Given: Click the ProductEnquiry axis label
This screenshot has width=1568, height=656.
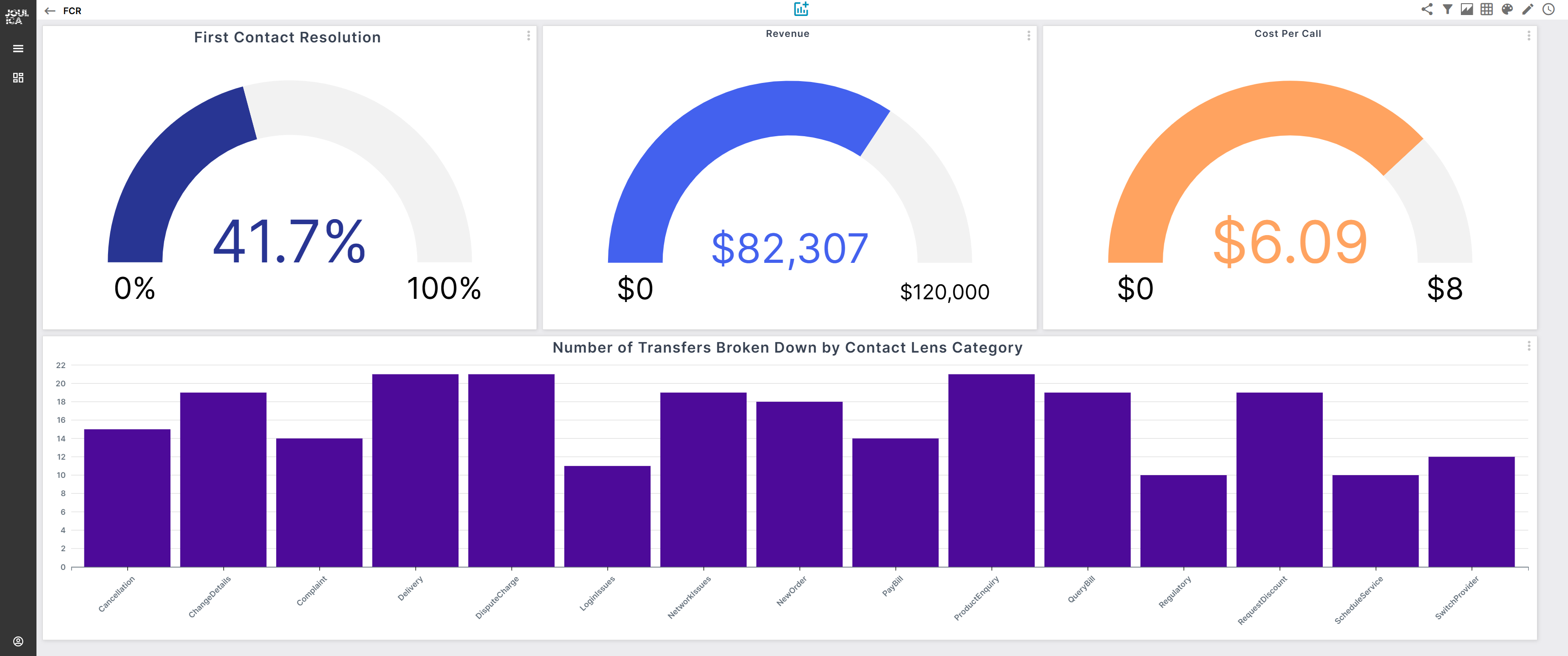Looking at the screenshot, I should [976, 598].
